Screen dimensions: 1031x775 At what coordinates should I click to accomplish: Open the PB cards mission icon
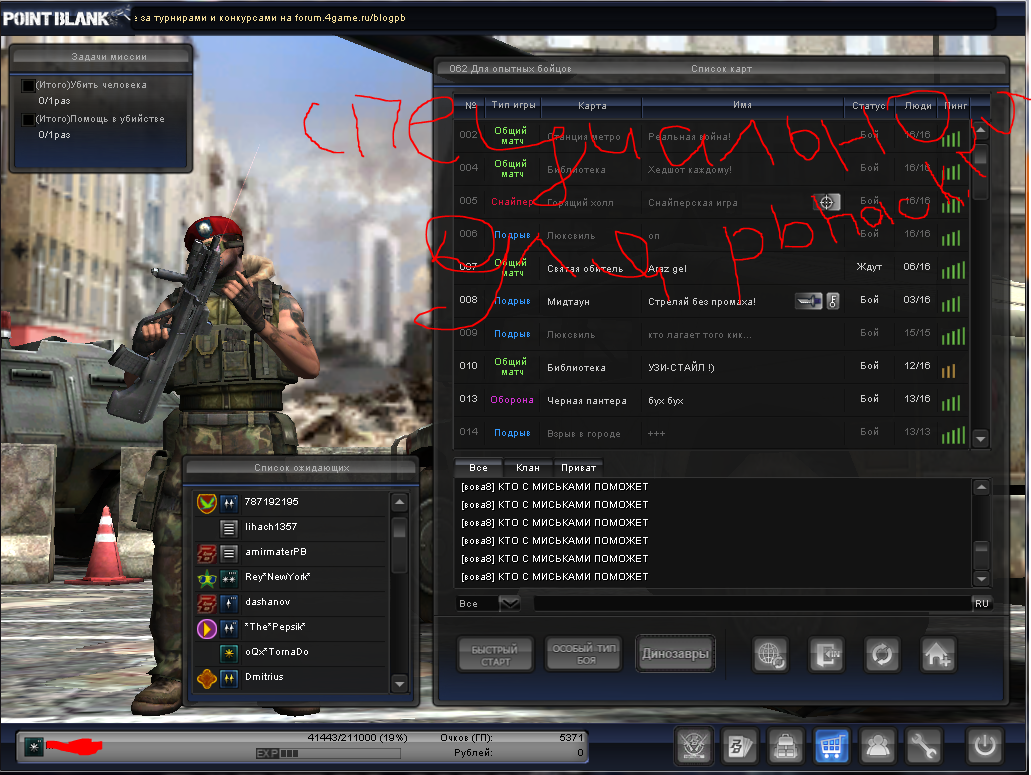740,746
